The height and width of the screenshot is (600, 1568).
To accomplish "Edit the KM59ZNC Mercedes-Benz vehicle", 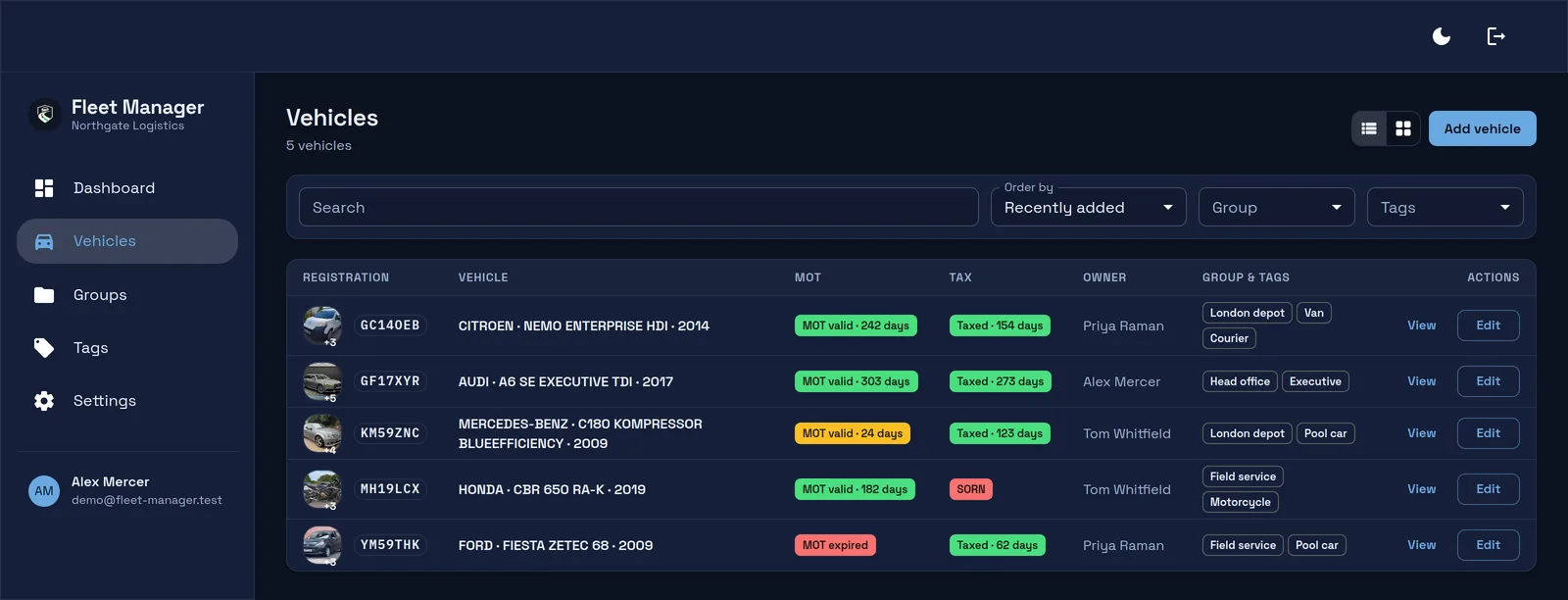I will click(1489, 433).
